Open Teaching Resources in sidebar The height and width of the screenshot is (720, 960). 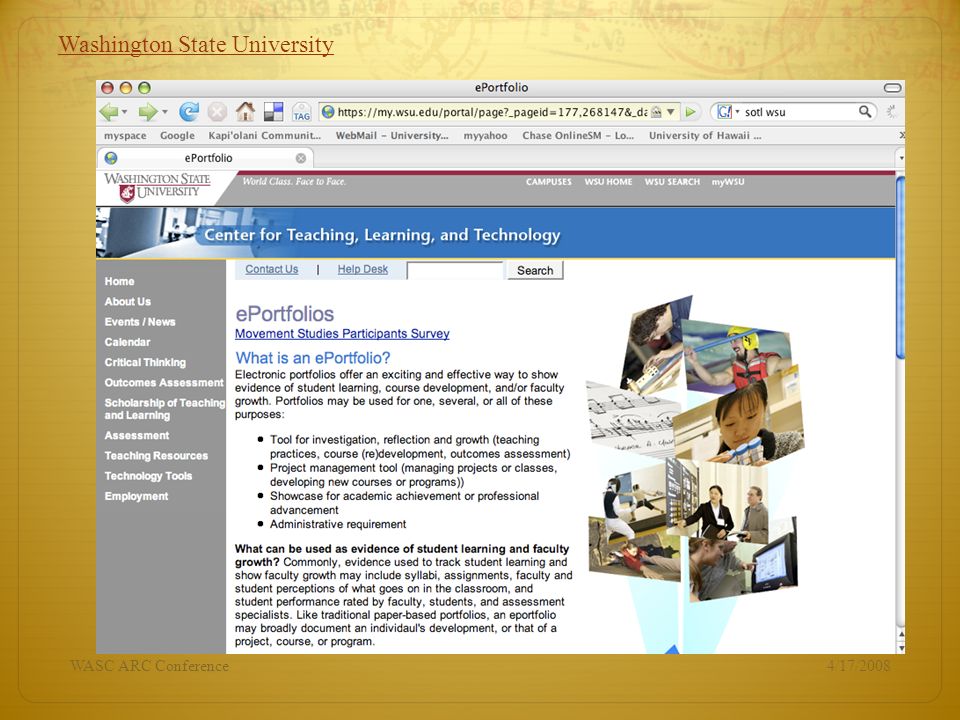pyautogui.click(x=156, y=456)
